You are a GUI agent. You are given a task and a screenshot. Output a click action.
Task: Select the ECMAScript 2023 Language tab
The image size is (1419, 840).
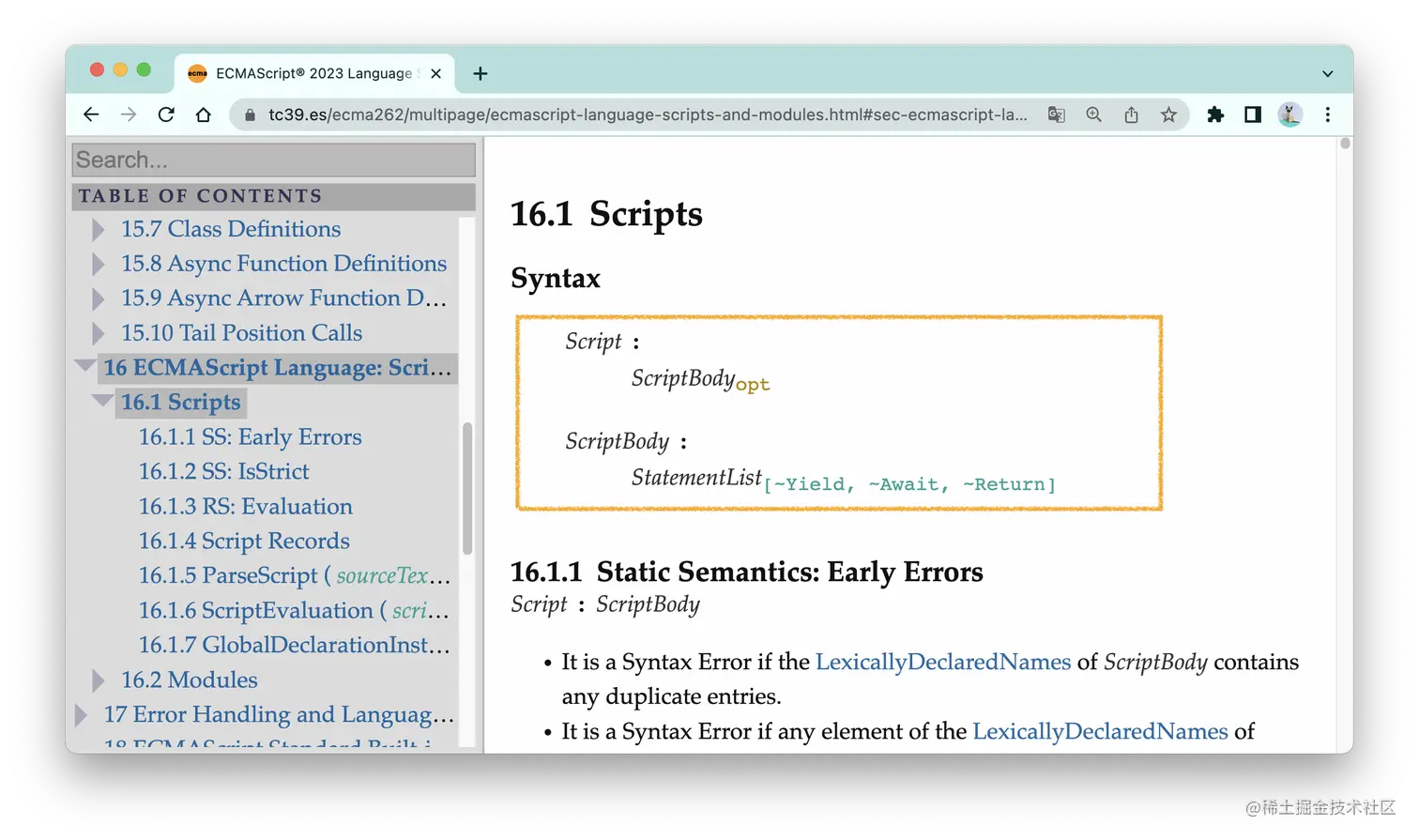(310, 72)
